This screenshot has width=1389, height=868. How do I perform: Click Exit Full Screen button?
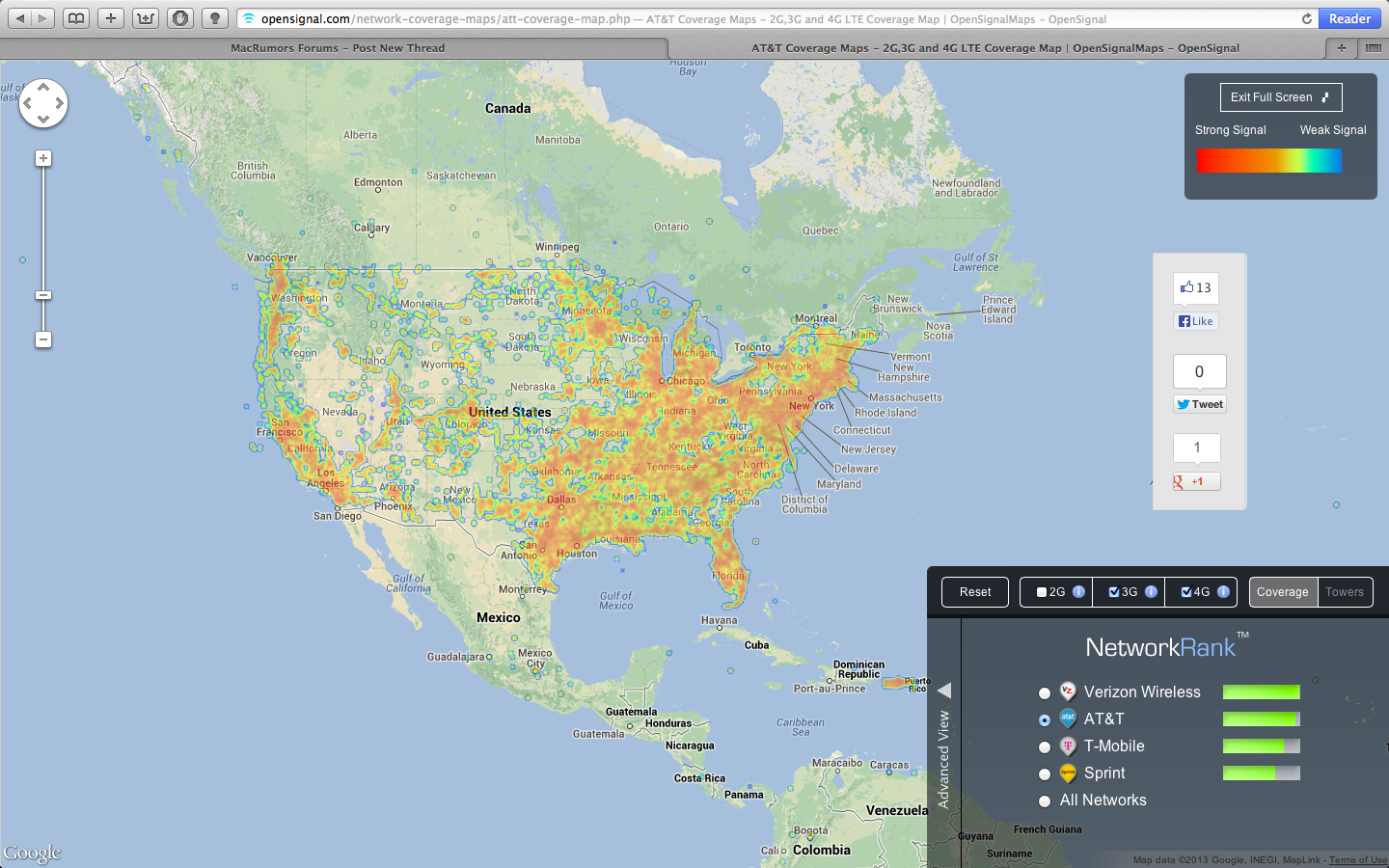point(1281,97)
